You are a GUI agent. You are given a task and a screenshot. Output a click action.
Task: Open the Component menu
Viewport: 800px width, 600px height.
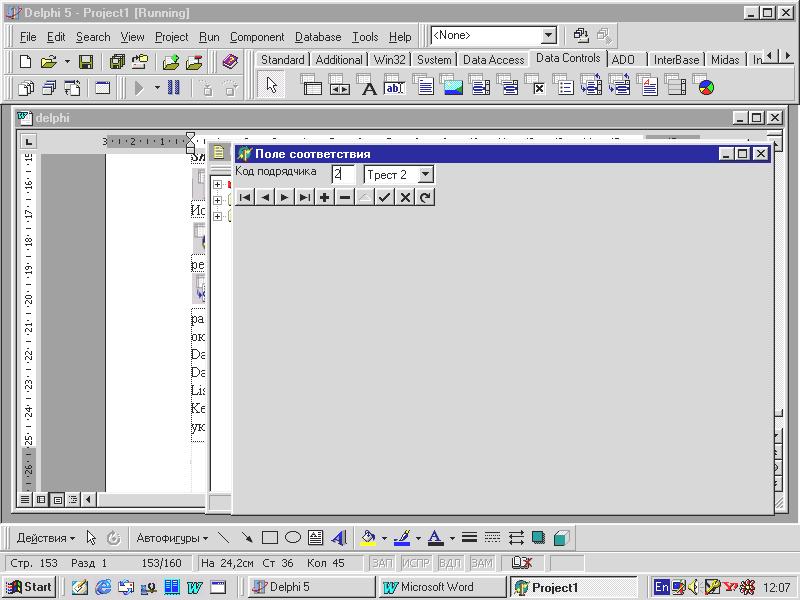(257, 37)
